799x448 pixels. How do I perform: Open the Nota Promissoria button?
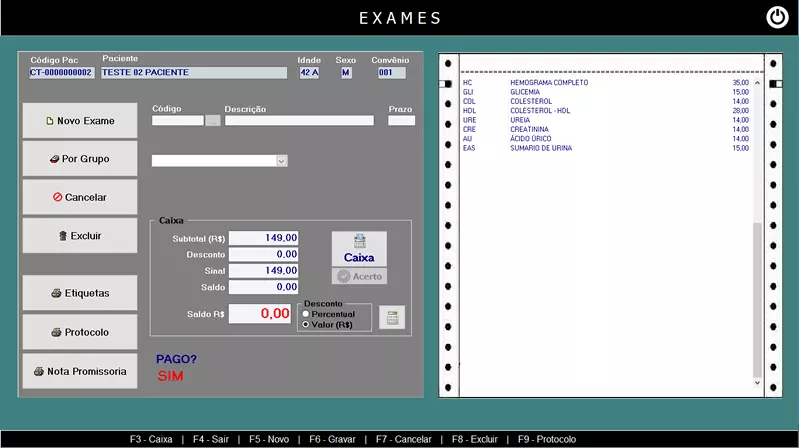click(80, 371)
